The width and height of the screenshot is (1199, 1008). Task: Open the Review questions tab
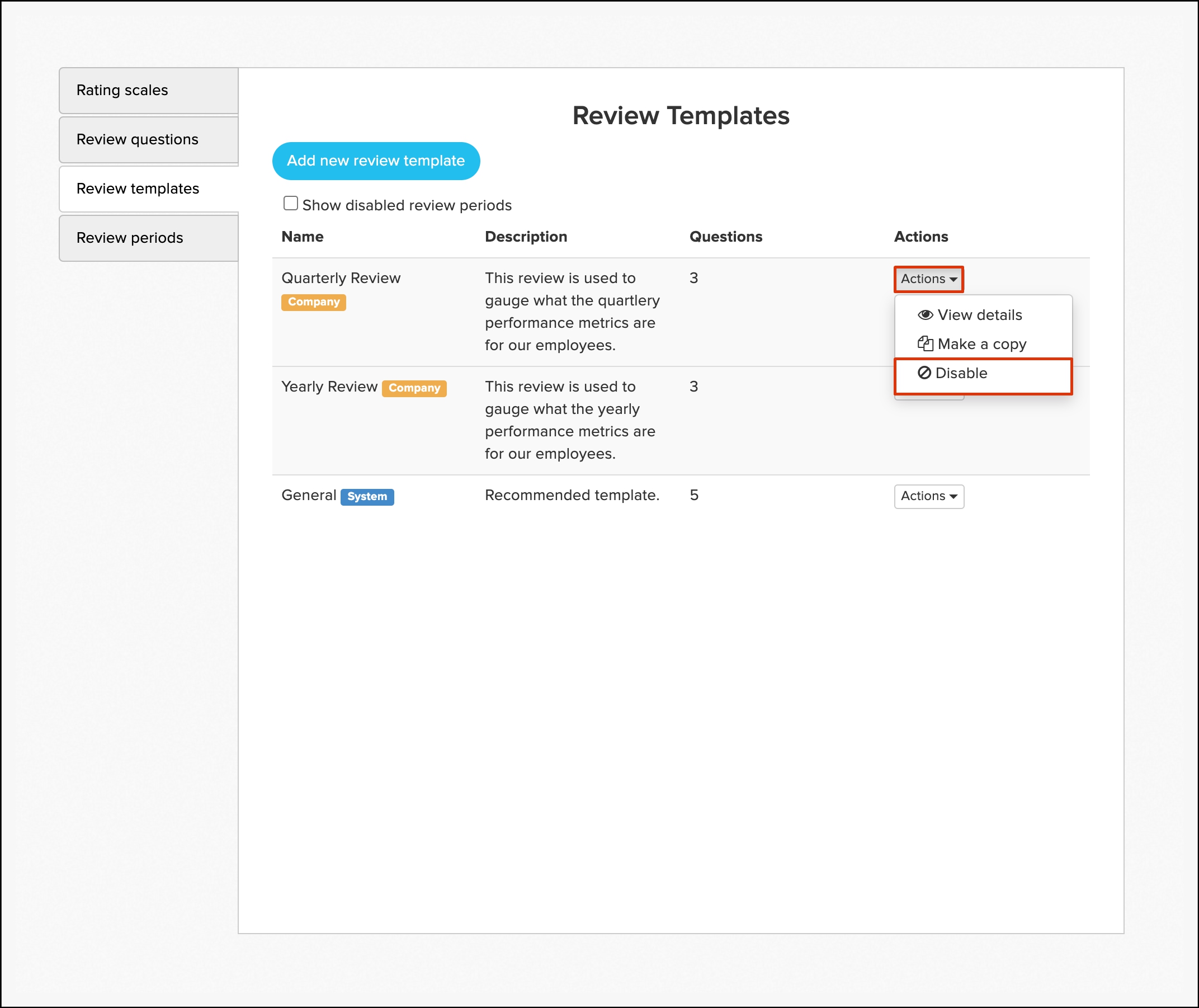137,139
